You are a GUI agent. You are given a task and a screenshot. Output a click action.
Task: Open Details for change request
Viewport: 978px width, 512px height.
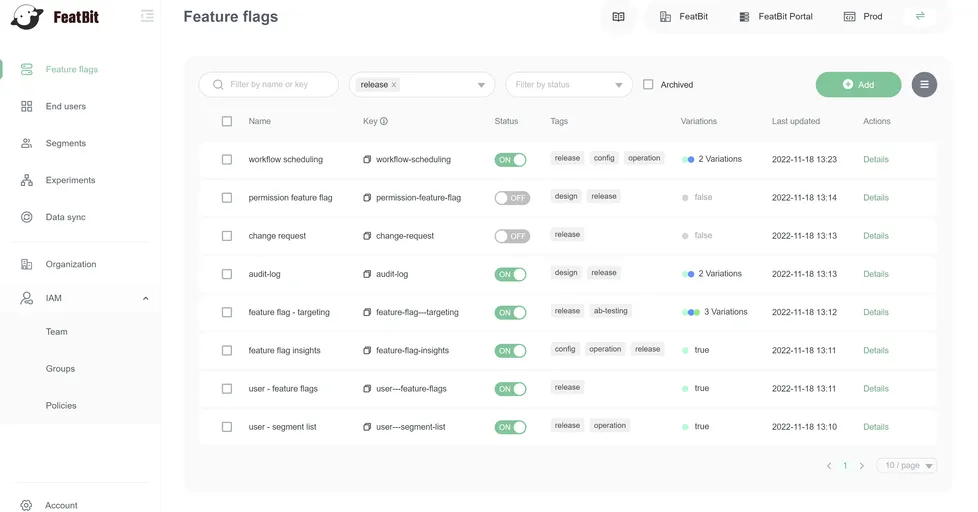876,236
